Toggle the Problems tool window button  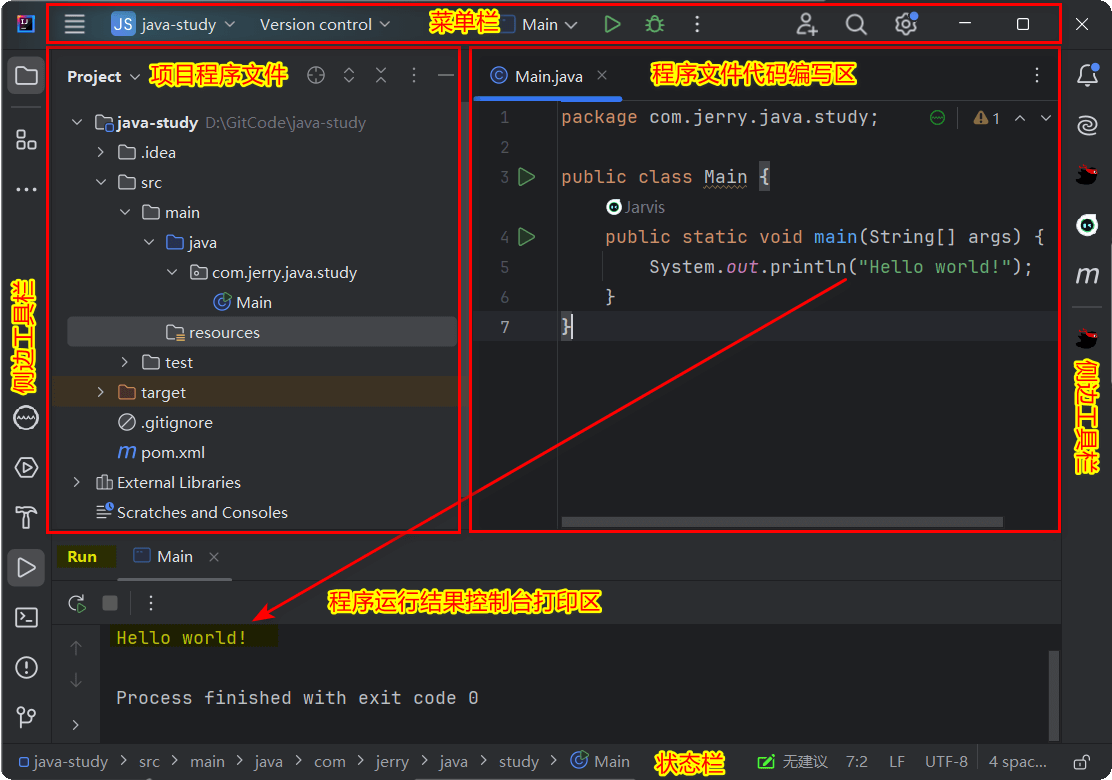point(26,667)
